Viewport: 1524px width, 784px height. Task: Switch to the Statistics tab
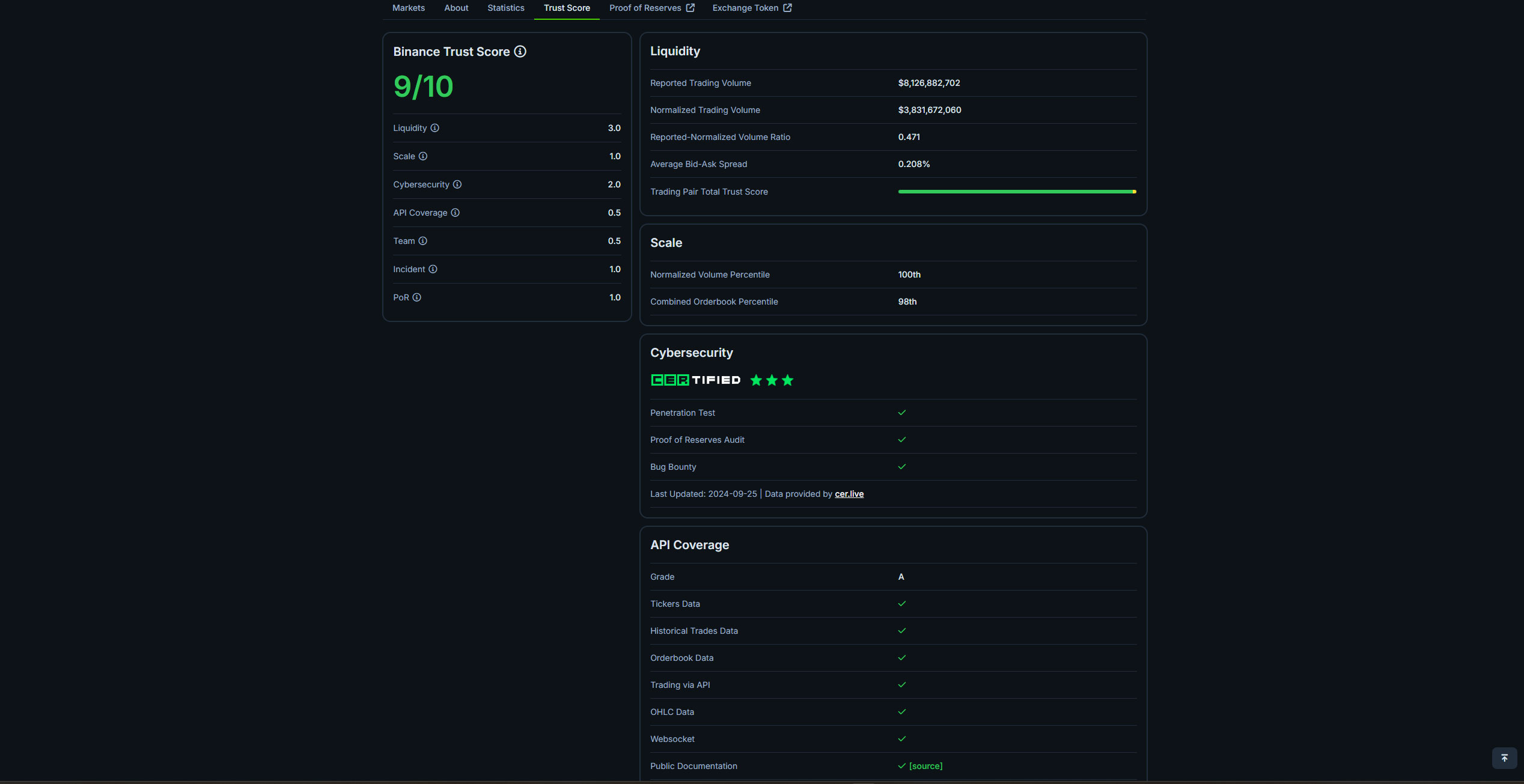[x=505, y=8]
